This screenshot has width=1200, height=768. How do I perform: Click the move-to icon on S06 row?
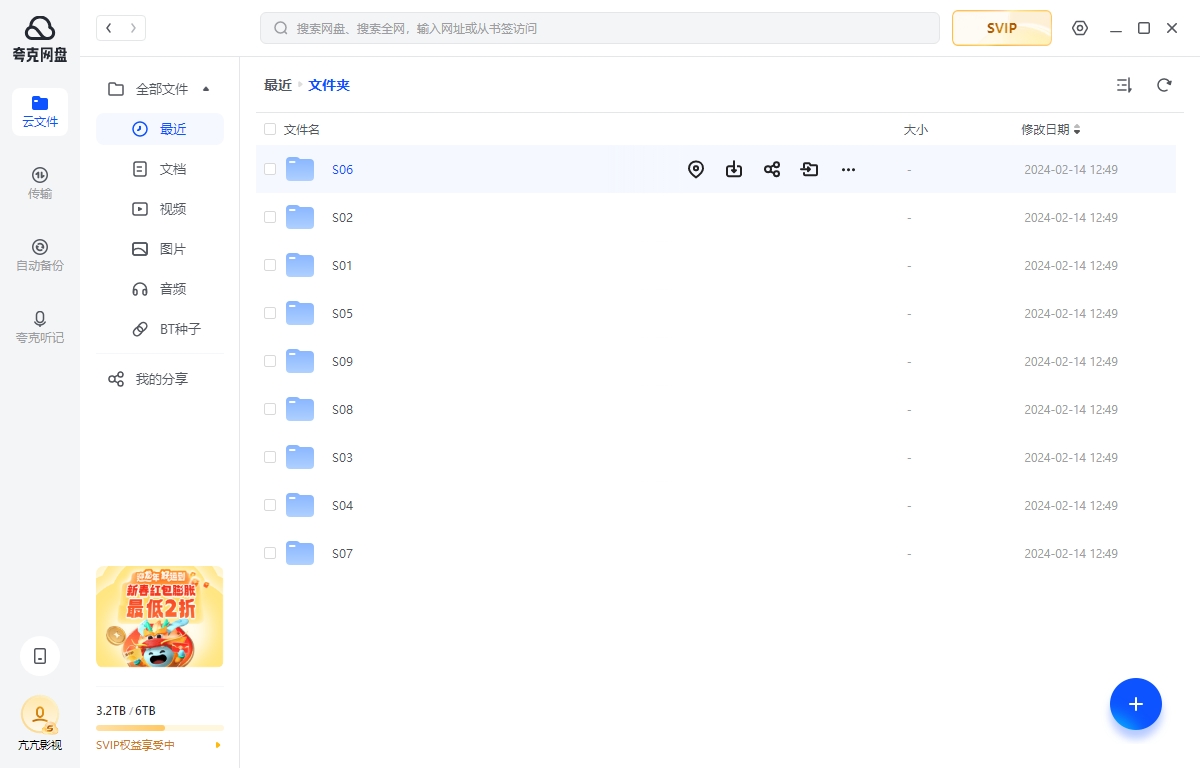tap(810, 170)
